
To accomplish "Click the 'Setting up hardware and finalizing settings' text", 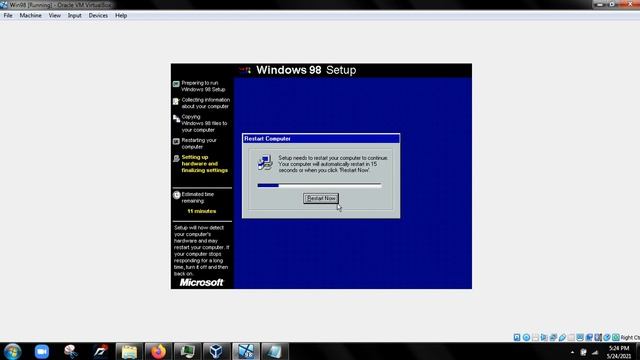I will [204, 164].
